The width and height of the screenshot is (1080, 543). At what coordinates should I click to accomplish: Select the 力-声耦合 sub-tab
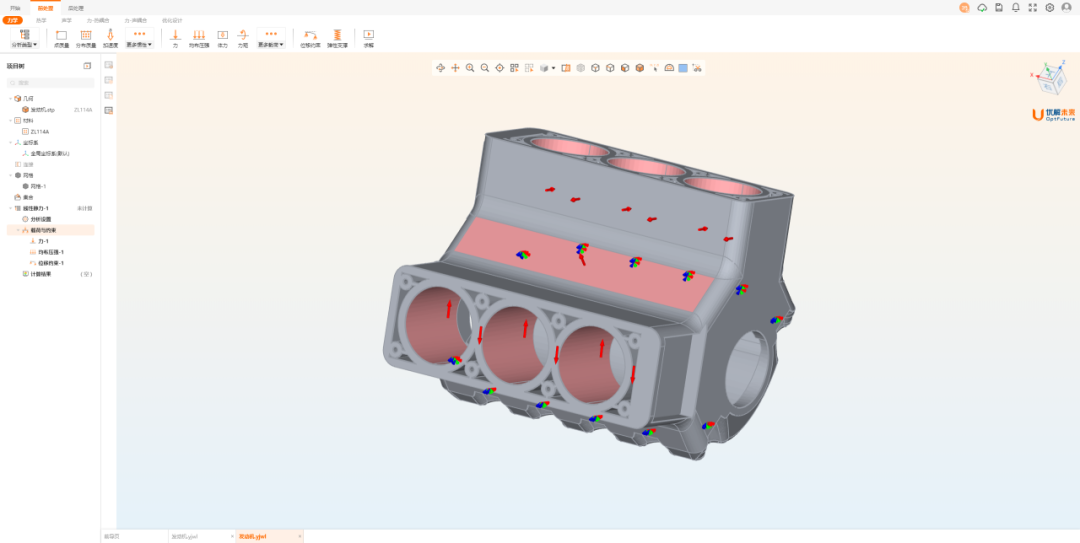tap(135, 21)
